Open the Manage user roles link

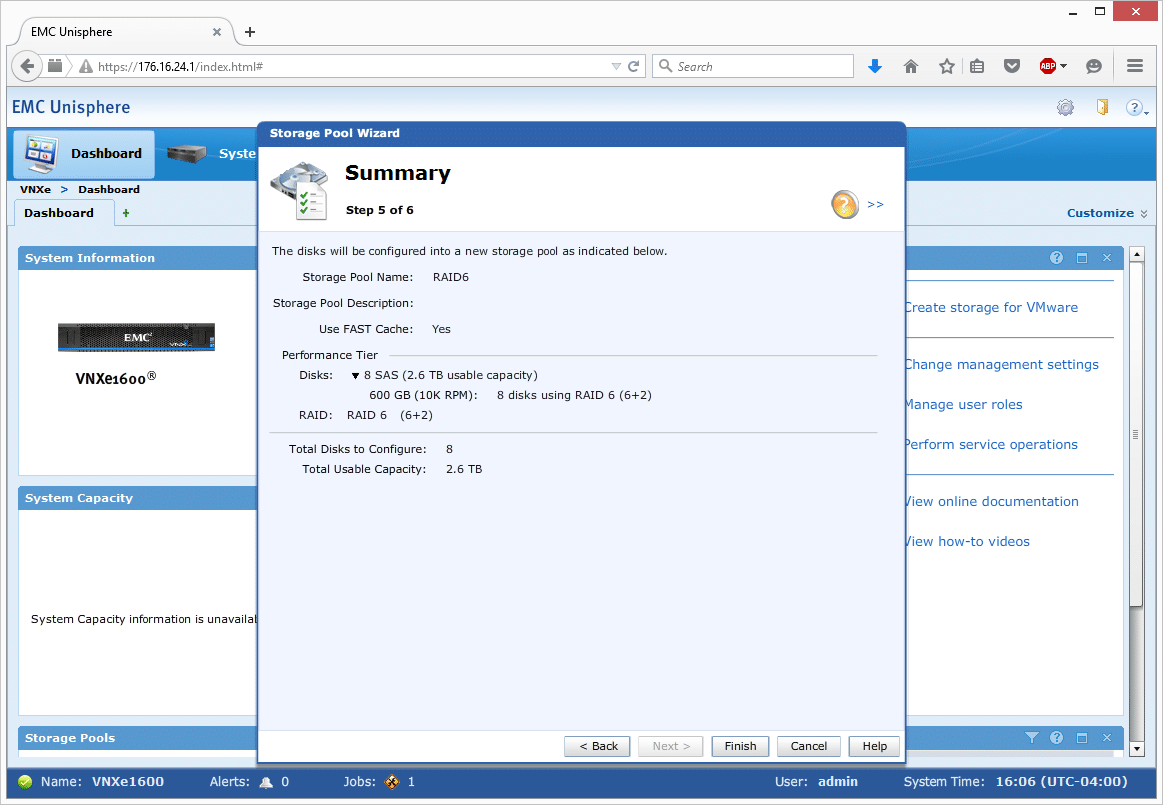[963, 404]
